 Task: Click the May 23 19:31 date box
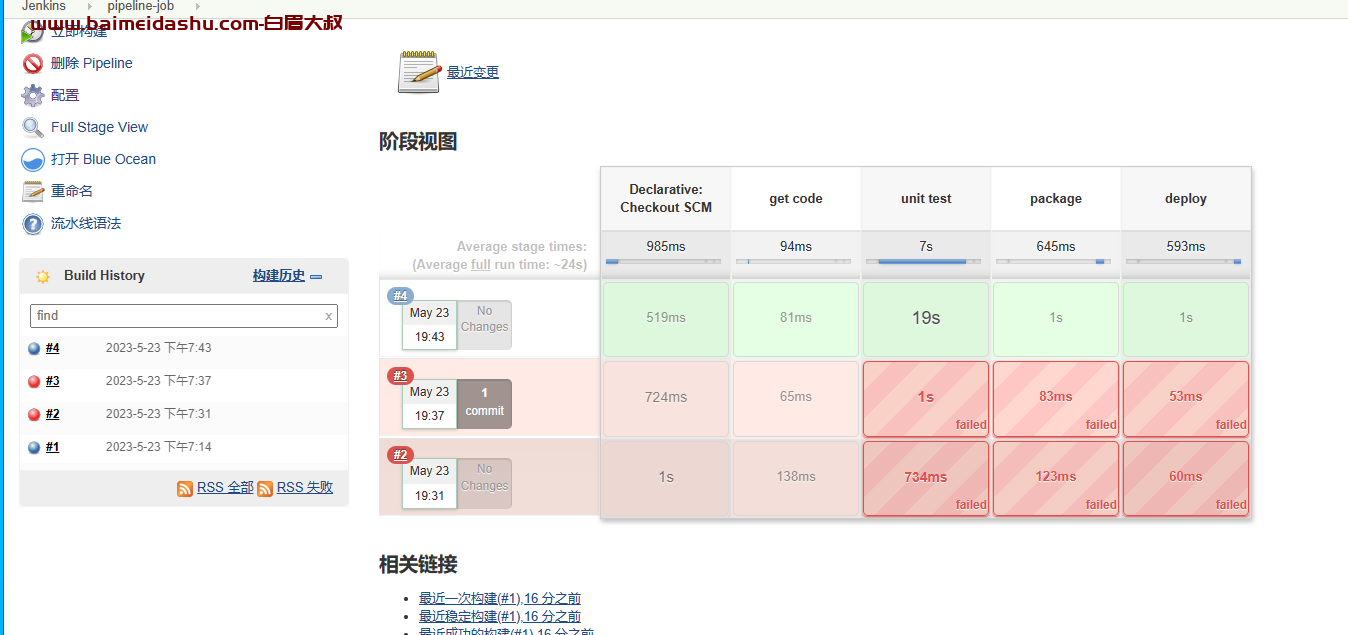tap(430, 483)
